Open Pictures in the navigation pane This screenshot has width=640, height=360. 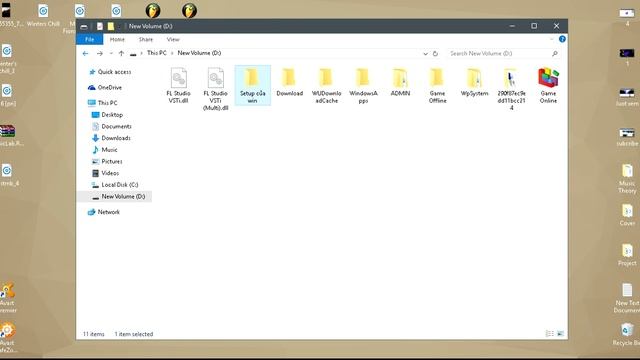(x=111, y=162)
